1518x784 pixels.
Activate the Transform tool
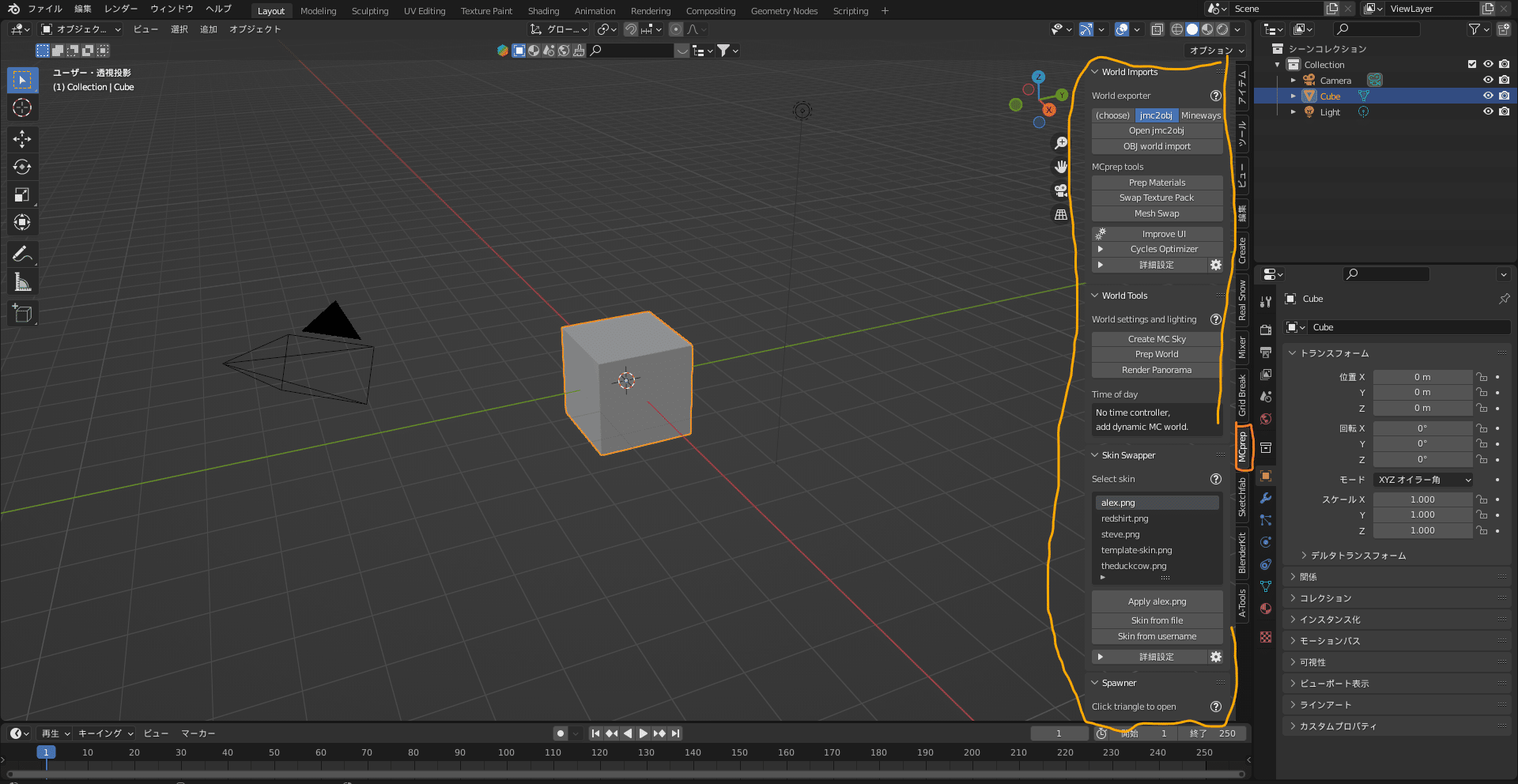click(22, 222)
